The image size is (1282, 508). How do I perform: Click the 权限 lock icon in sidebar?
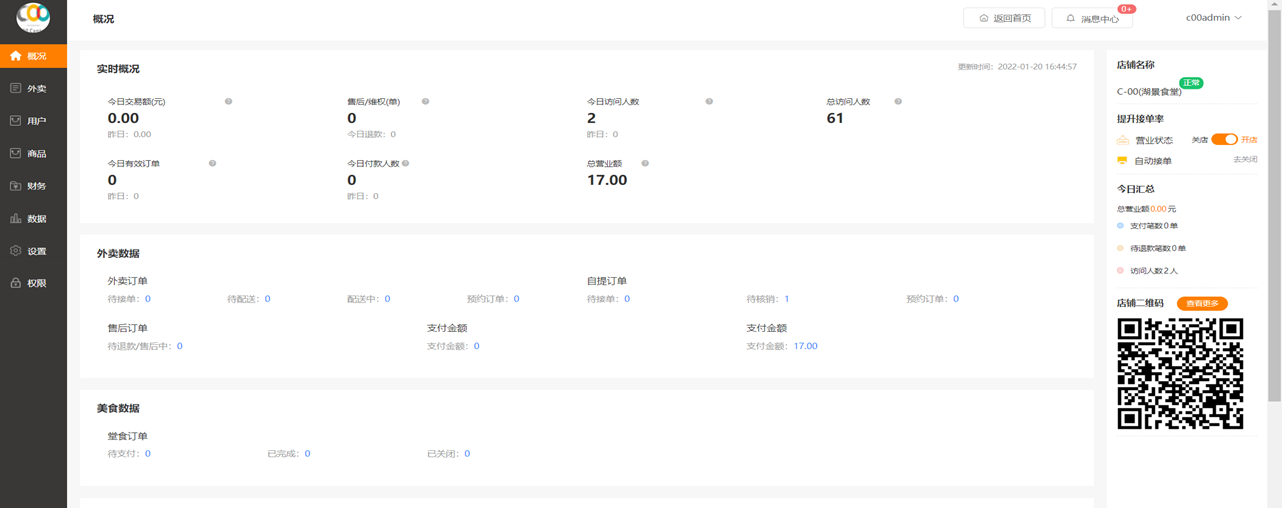(16, 284)
